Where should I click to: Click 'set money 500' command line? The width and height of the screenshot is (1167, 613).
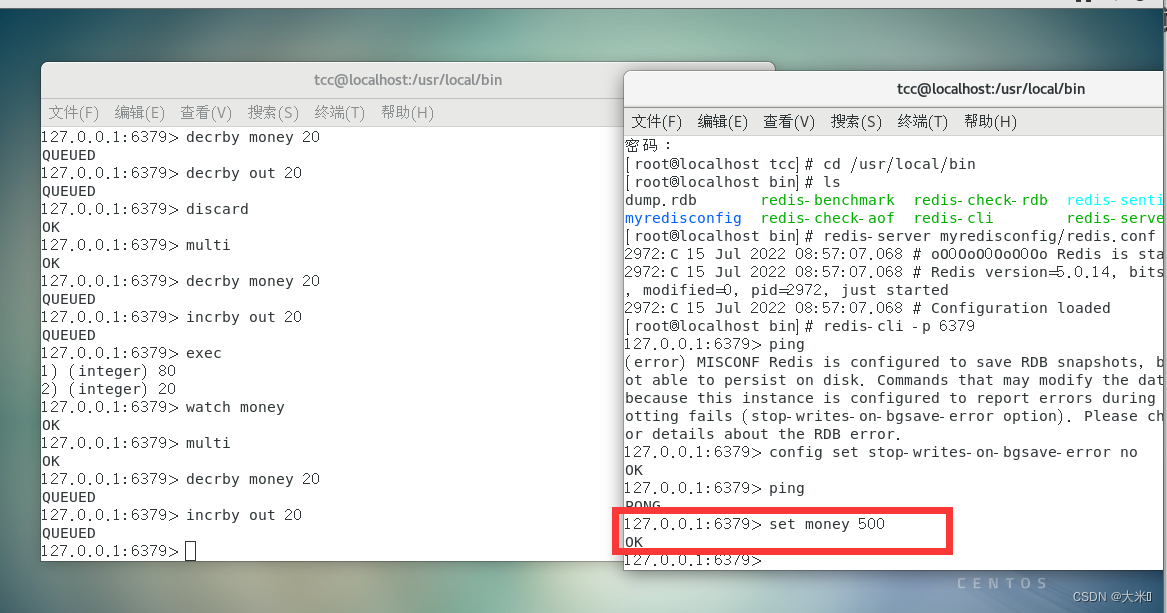coord(755,524)
